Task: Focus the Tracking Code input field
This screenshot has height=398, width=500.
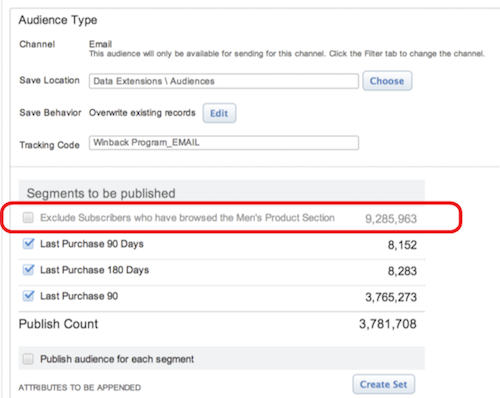Action: 224,143
